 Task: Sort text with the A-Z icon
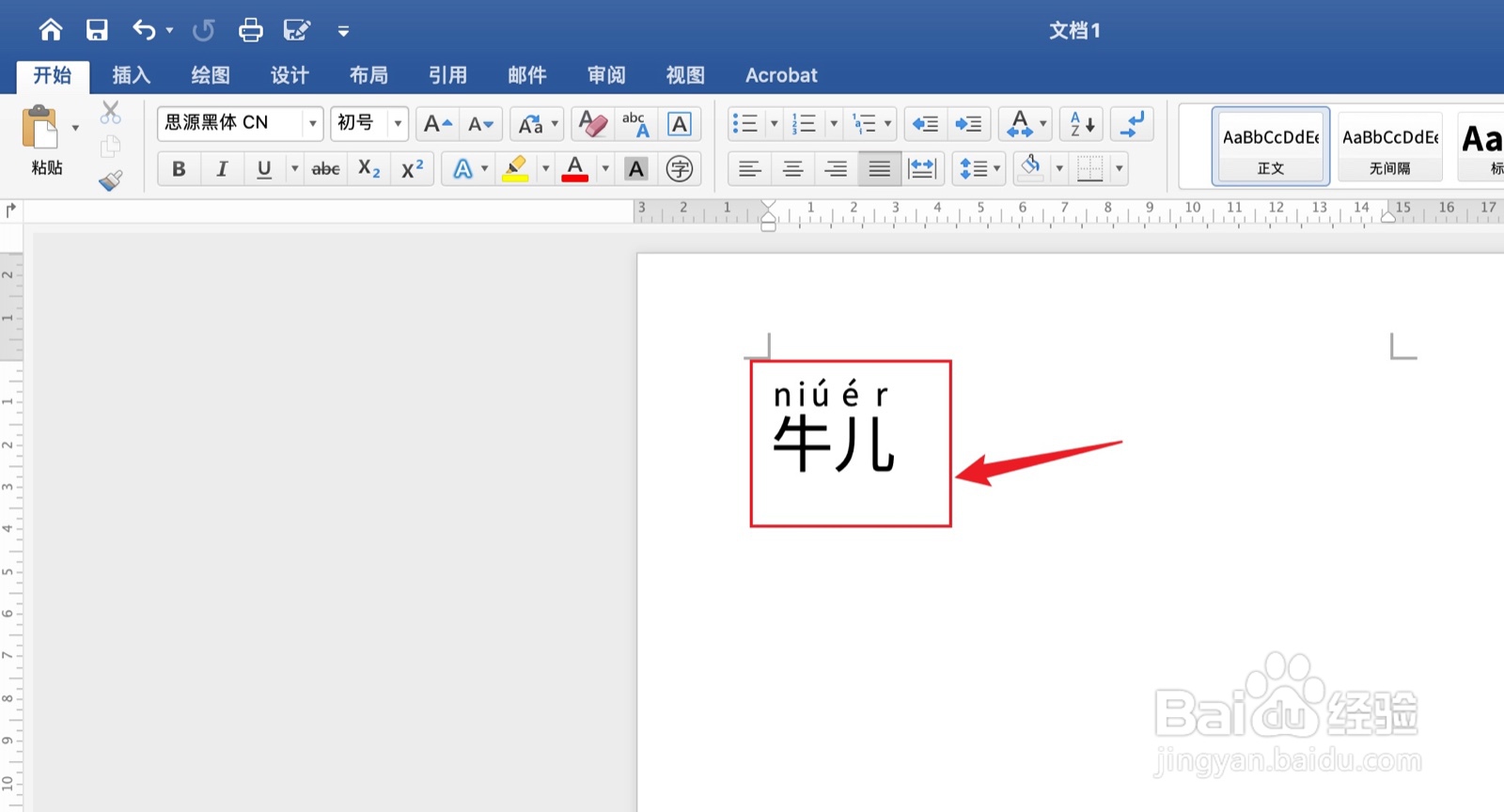tap(1081, 123)
